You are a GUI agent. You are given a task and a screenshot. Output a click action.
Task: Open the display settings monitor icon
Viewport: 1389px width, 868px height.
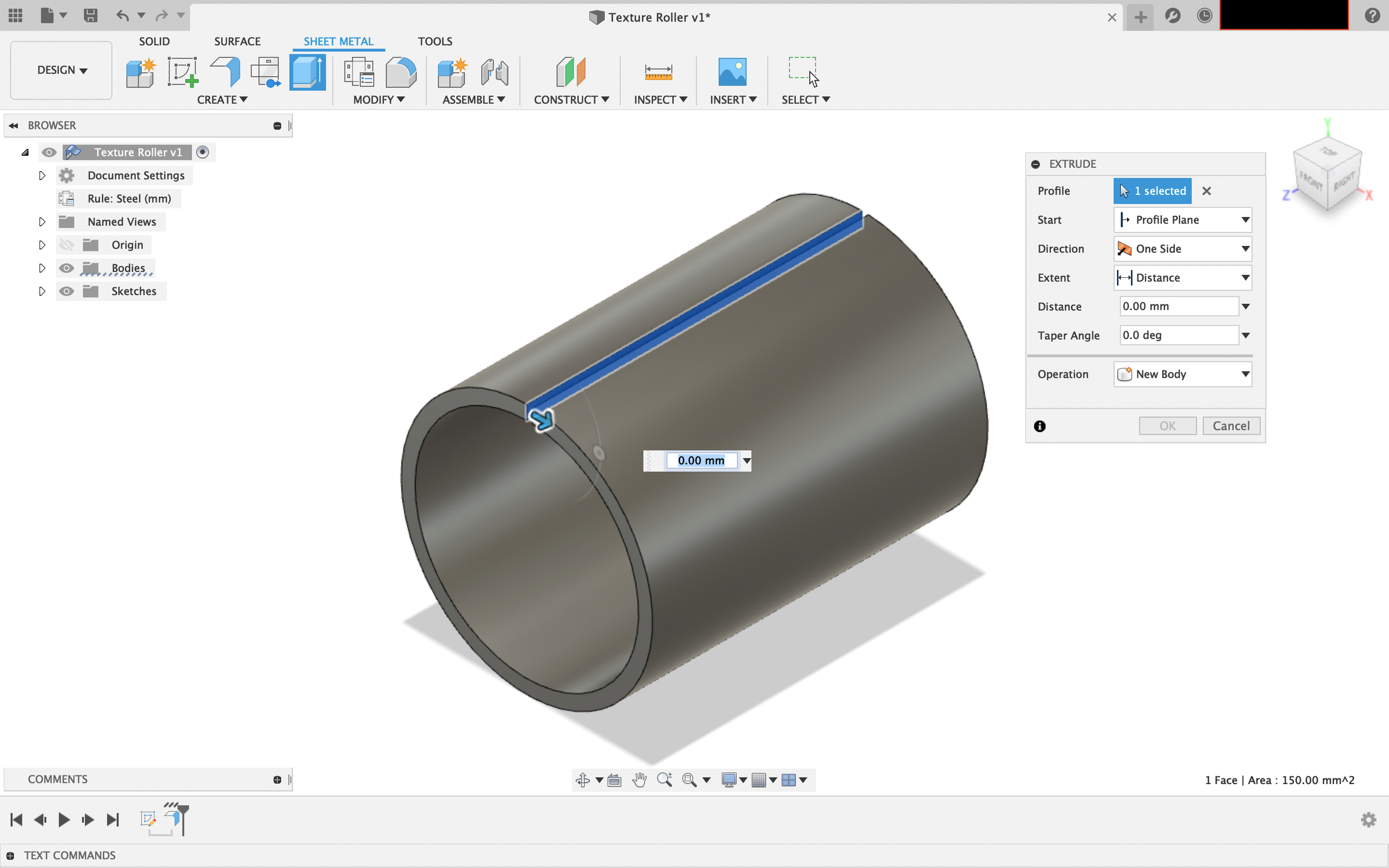pos(730,779)
